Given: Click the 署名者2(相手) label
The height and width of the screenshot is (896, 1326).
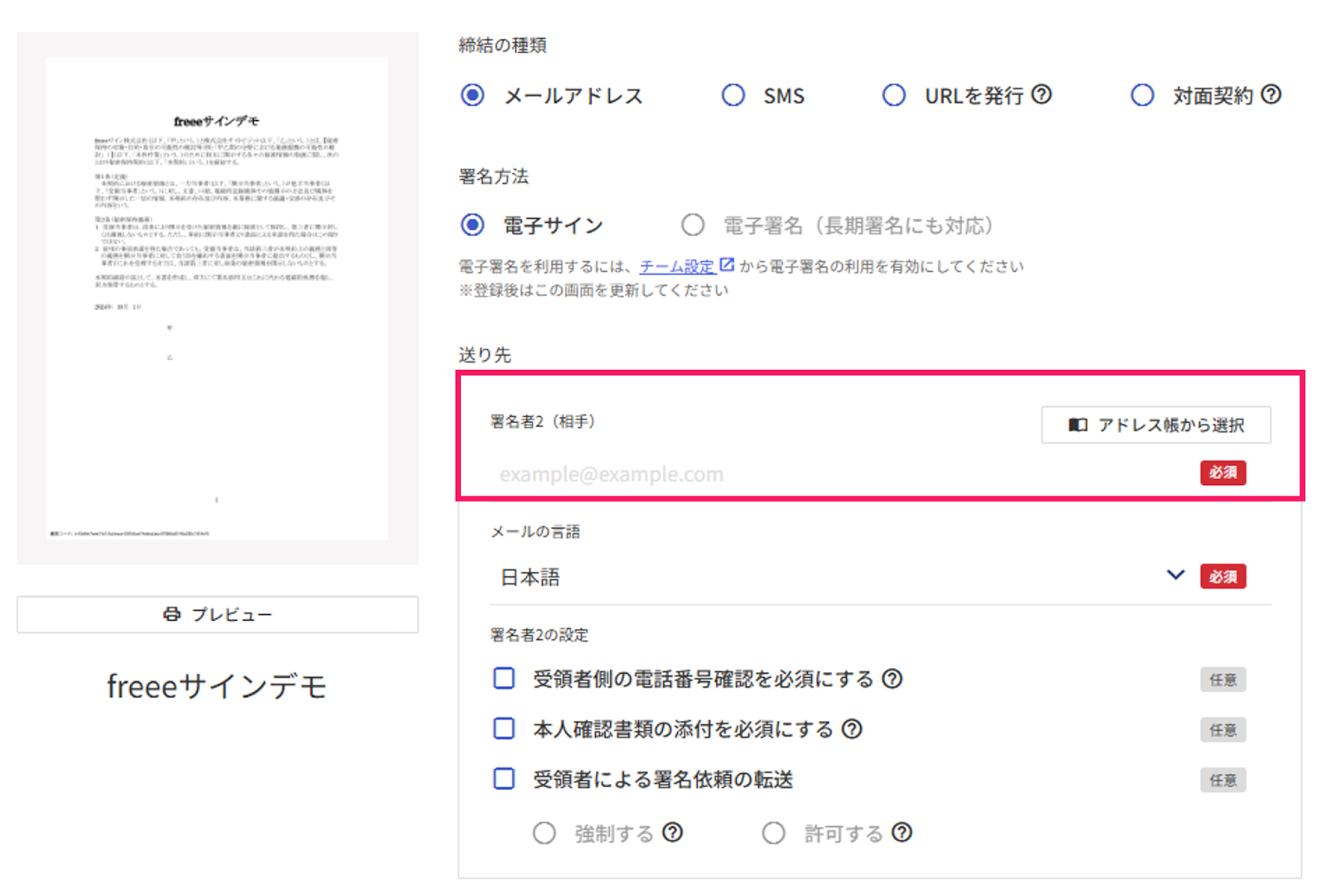Looking at the screenshot, I should click(x=544, y=422).
